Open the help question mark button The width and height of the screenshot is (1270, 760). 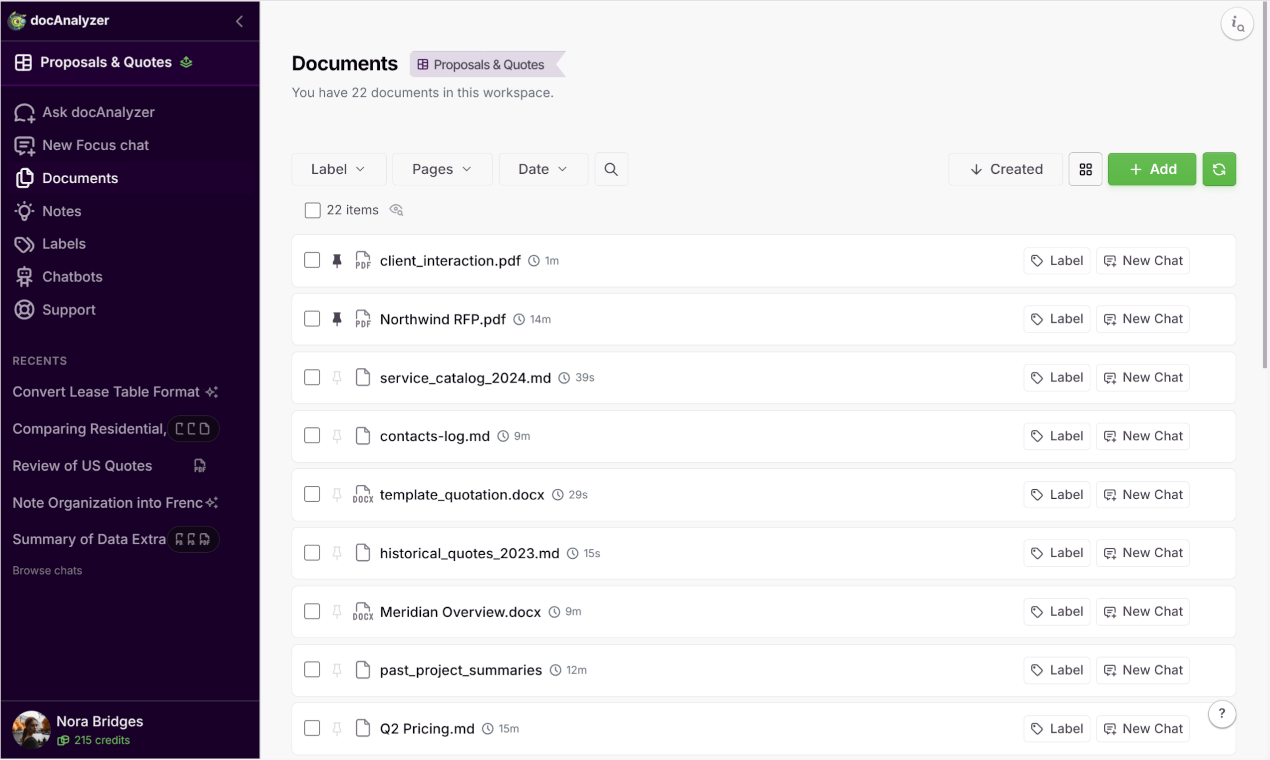[1222, 714]
